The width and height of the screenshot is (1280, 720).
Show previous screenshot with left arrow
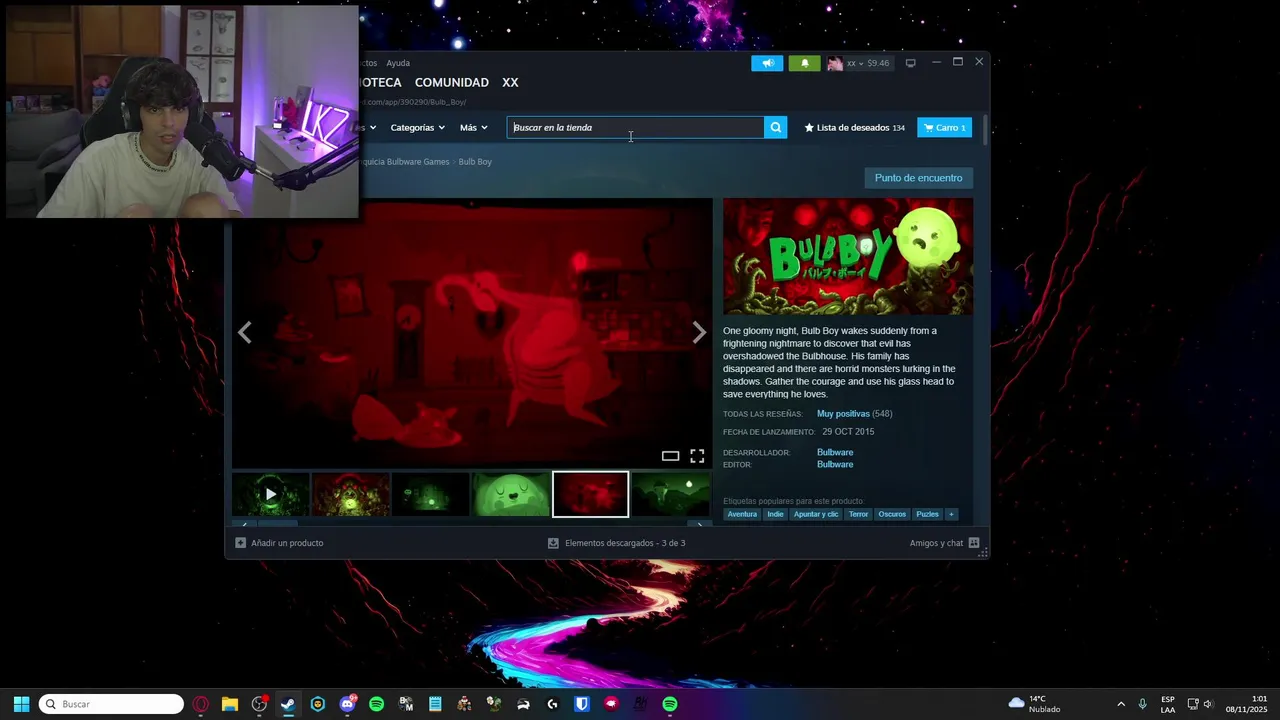point(245,333)
